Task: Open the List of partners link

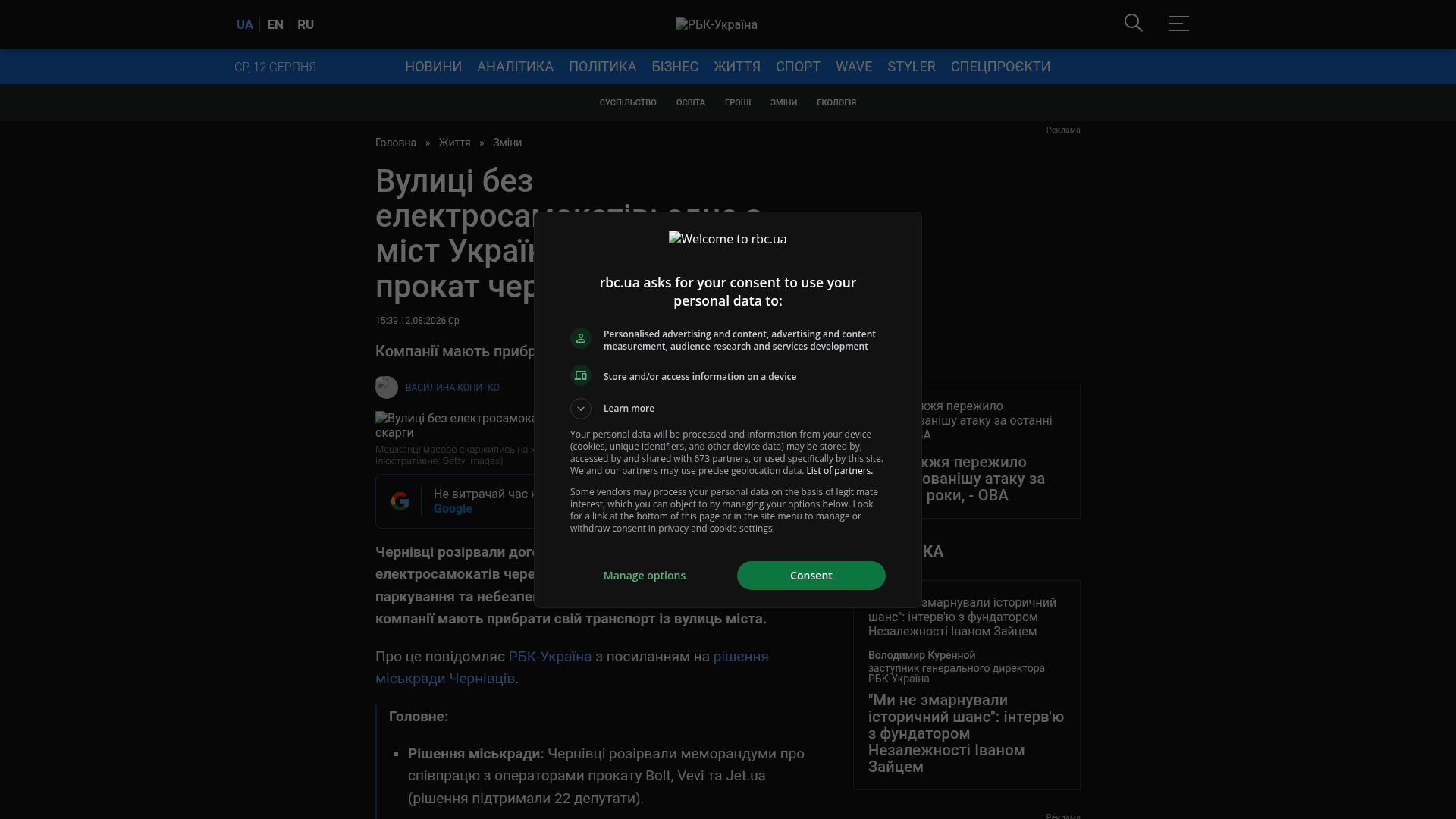Action: pos(839,471)
